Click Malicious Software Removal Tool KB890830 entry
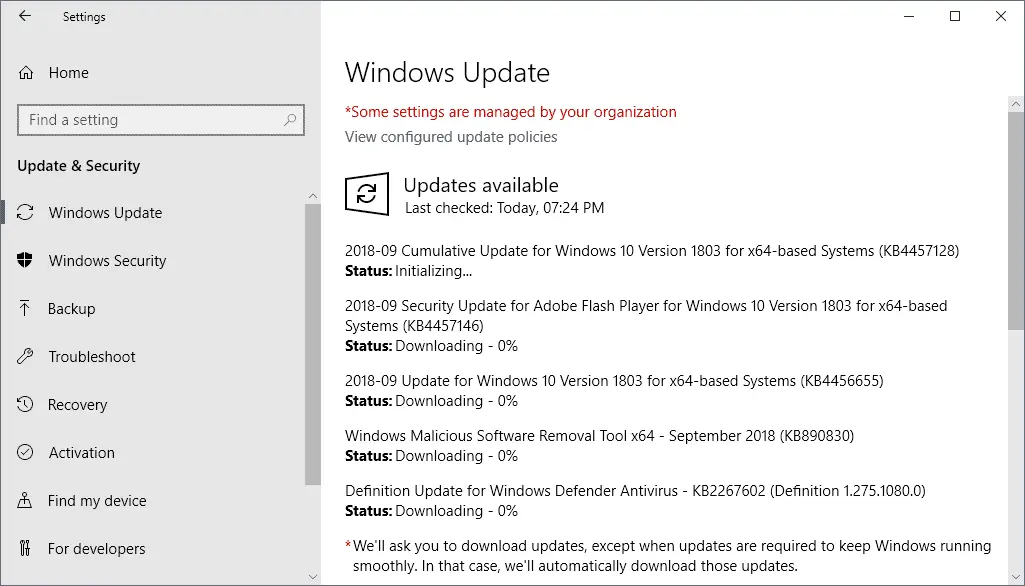Screen dimensions: 1025x586 [x=599, y=436]
